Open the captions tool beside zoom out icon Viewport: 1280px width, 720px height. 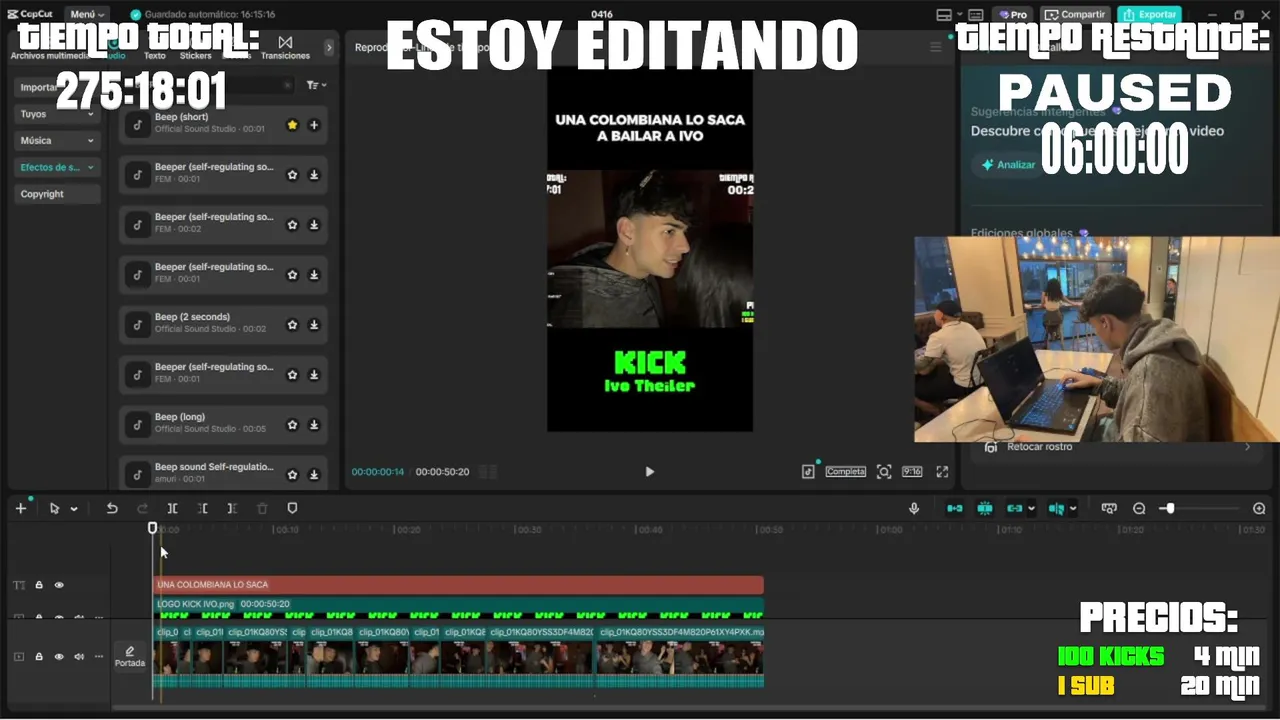[x=1108, y=508]
